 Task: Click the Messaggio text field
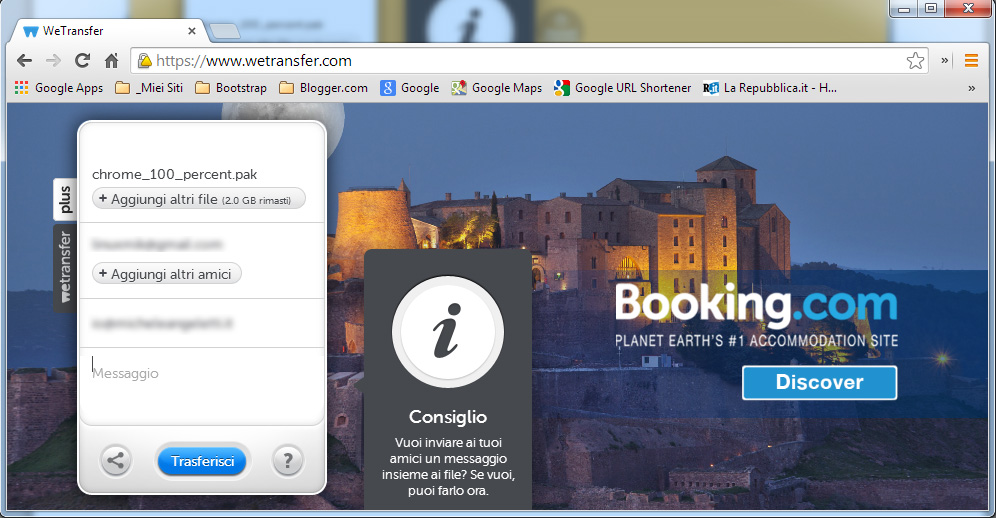coord(202,386)
